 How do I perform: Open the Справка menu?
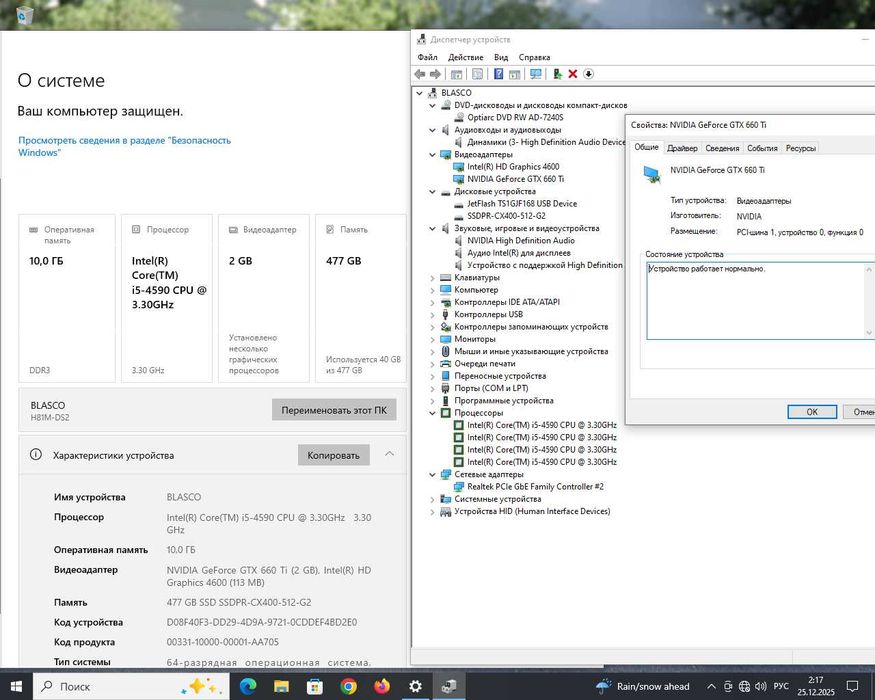pyautogui.click(x=534, y=57)
